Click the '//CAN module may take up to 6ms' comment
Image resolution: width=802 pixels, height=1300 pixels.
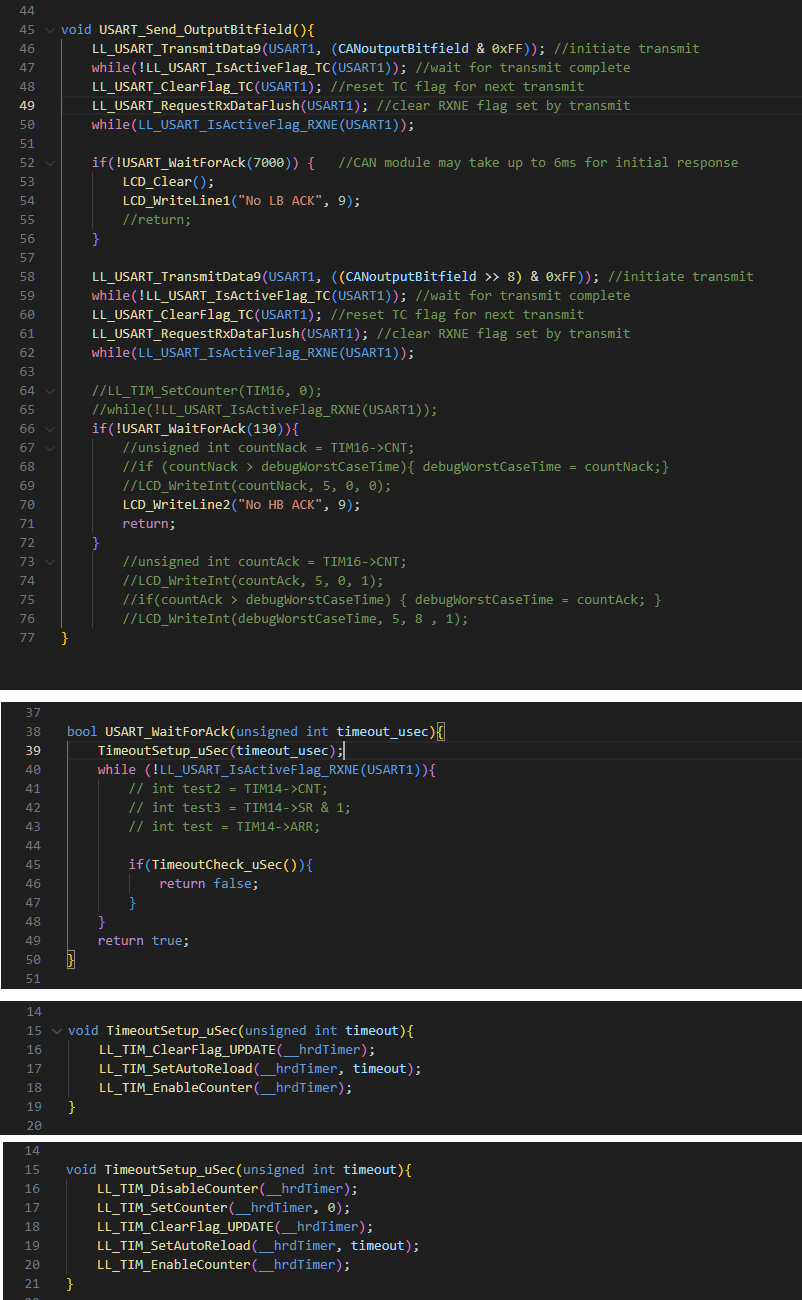coord(539,163)
